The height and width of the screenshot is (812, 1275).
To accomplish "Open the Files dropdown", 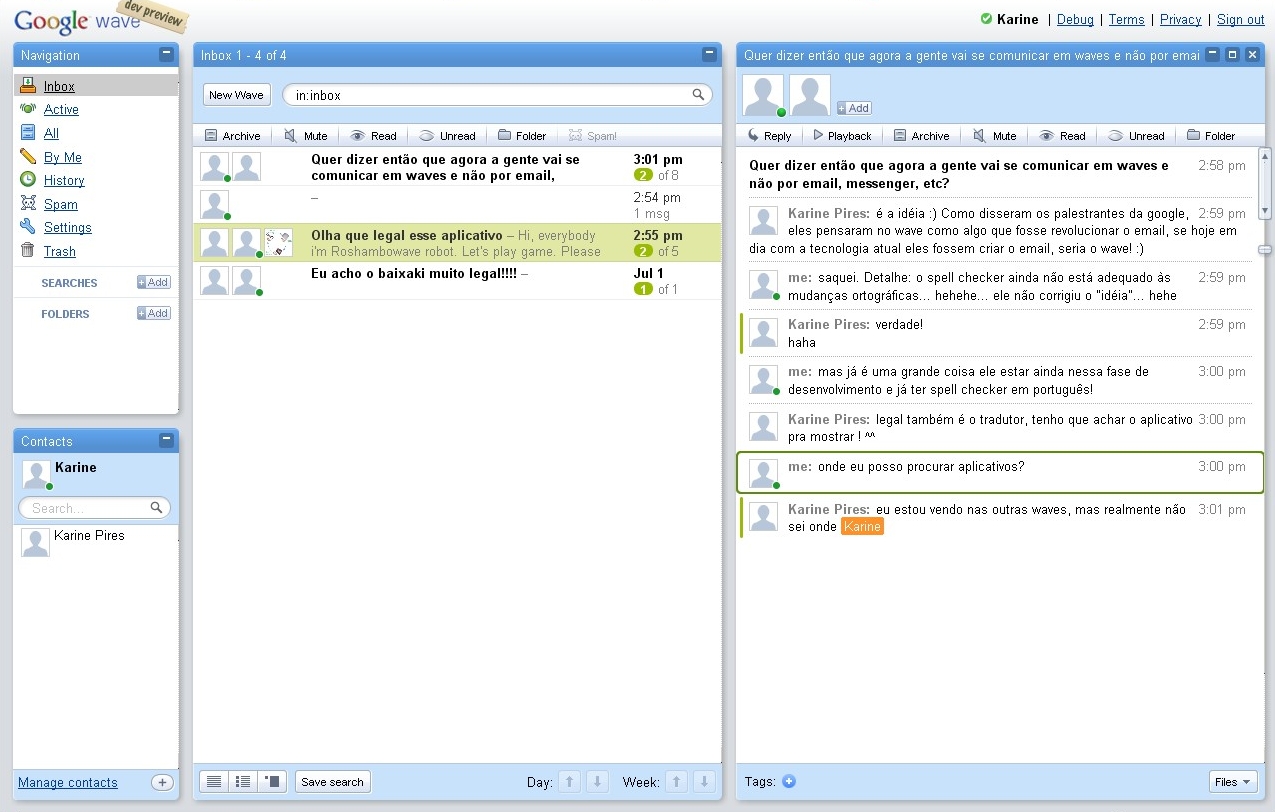I will click(1232, 782).
